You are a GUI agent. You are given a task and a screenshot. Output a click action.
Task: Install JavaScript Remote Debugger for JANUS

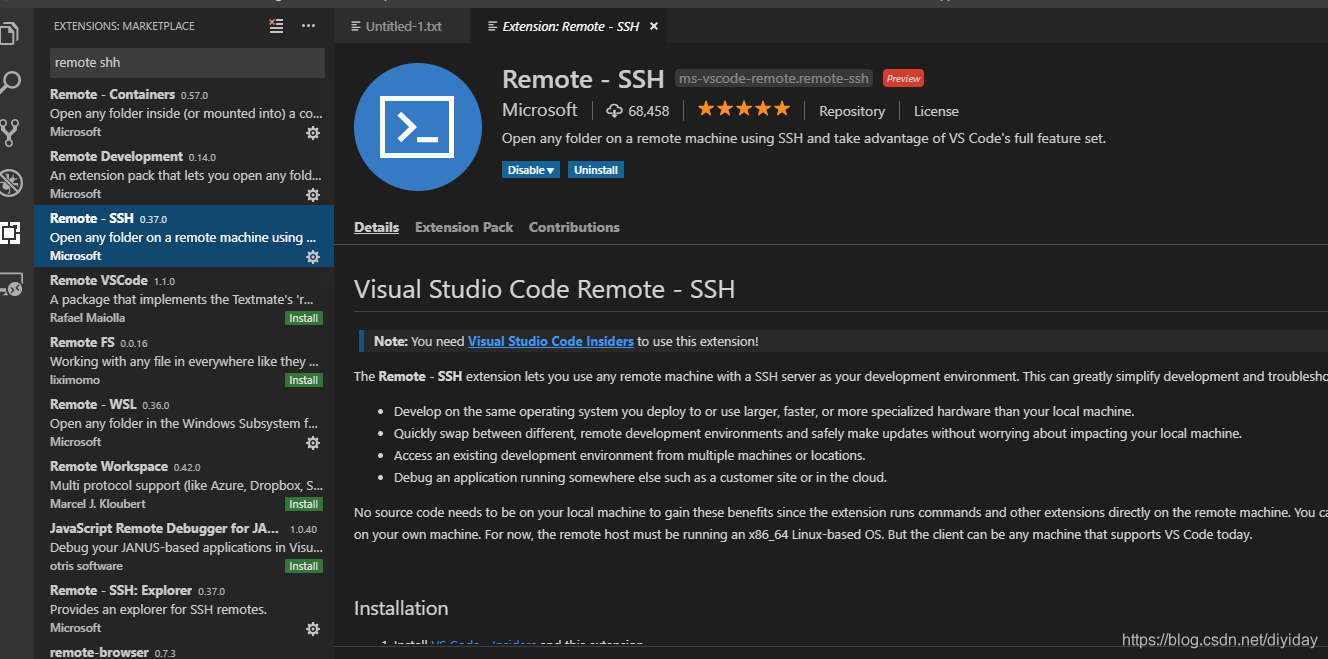tap(304, 566)
